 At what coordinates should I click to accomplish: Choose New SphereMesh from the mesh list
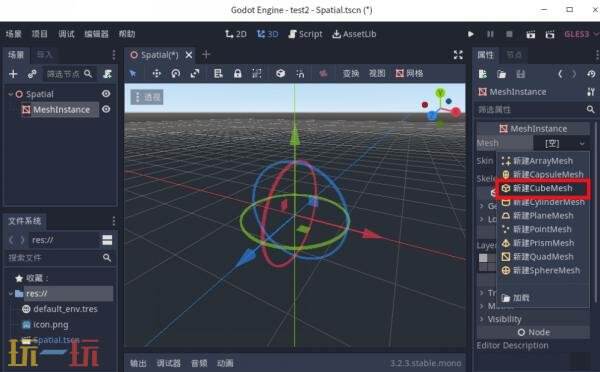tap(543, 271)
